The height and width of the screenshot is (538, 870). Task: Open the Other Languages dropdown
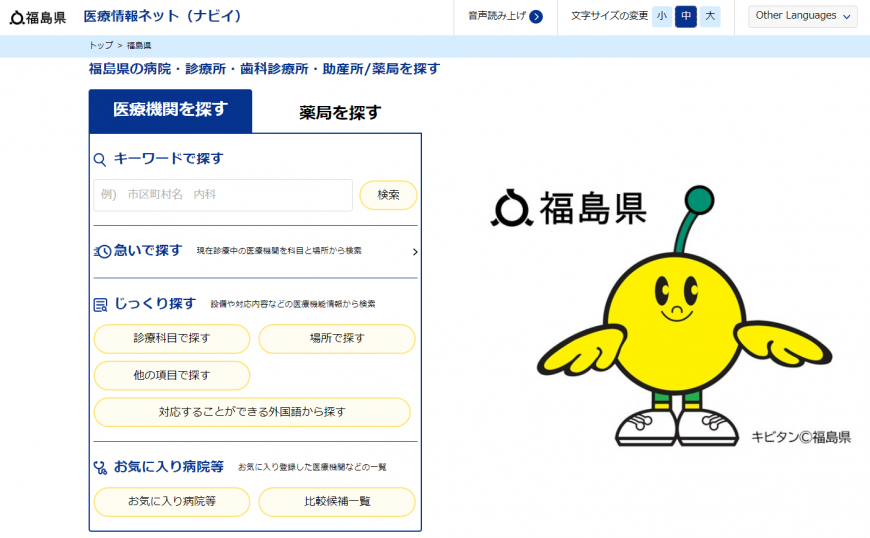tap(802, 16)
